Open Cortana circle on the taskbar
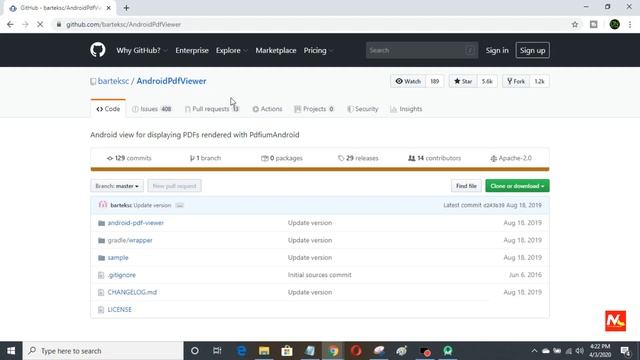This screenshot has width=640, height=360. [x=195, y=351]
